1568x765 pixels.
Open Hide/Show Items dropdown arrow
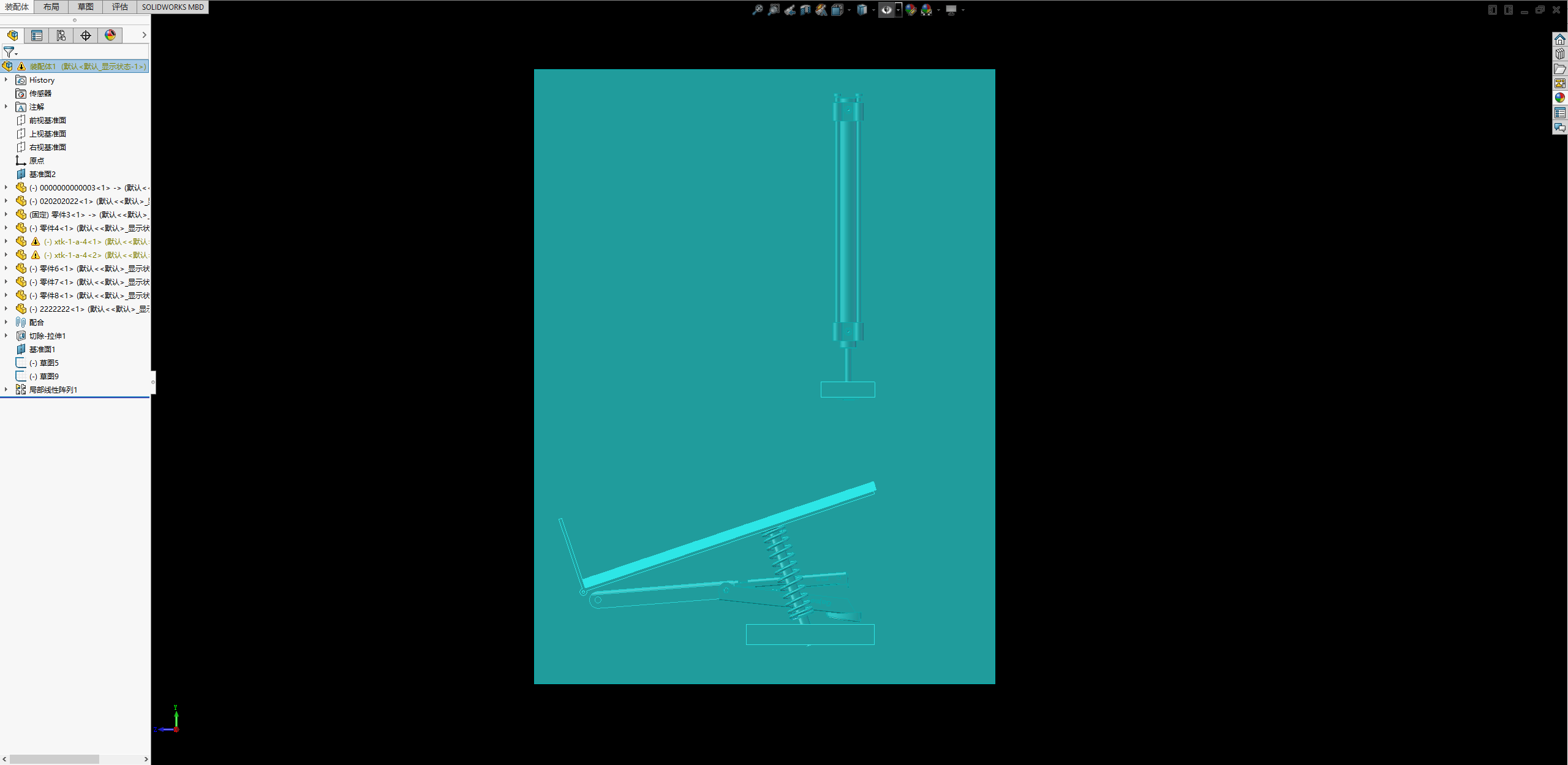coord(898,10)
